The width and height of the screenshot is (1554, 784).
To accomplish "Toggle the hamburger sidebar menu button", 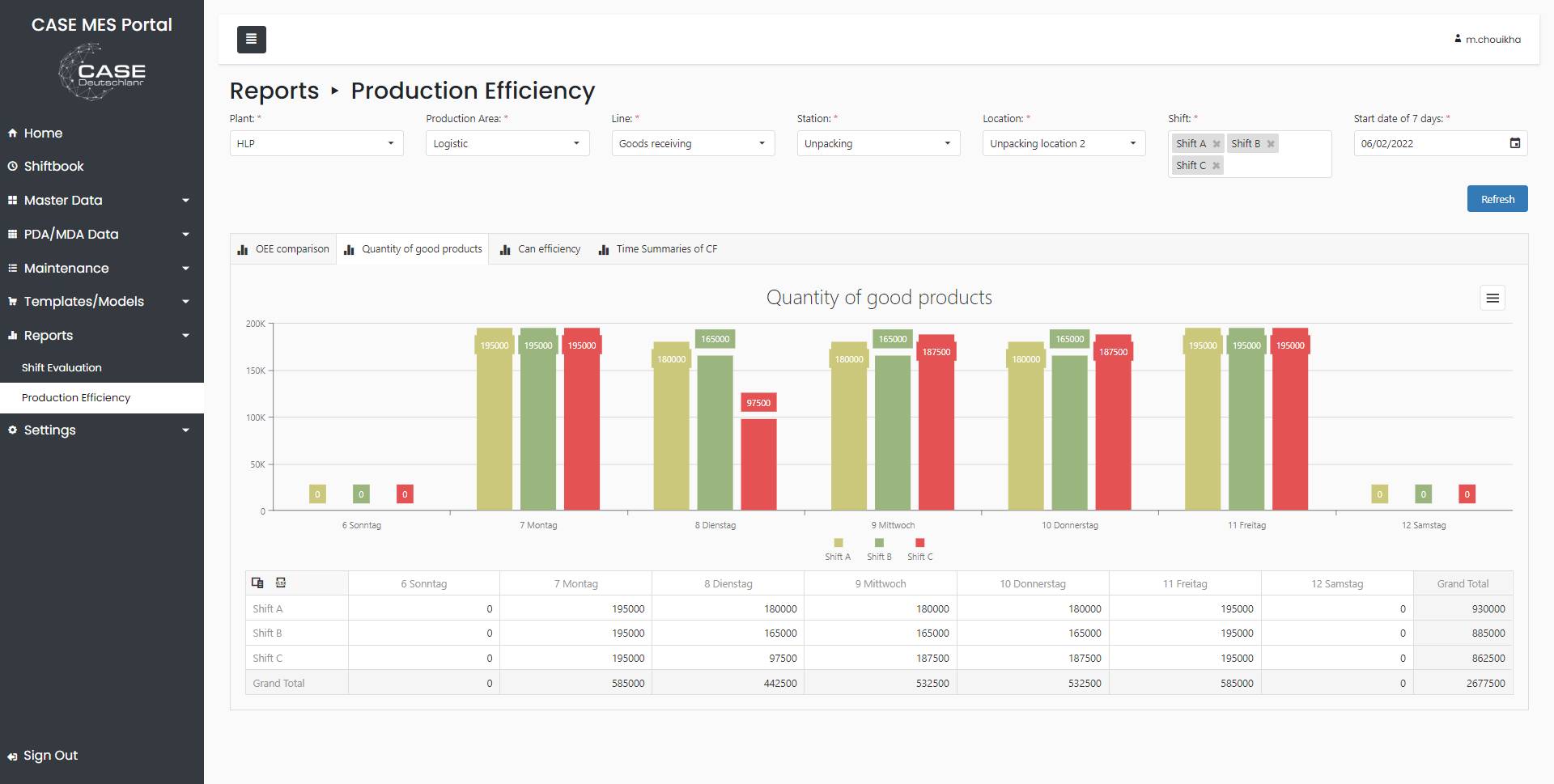I will 251,39.
